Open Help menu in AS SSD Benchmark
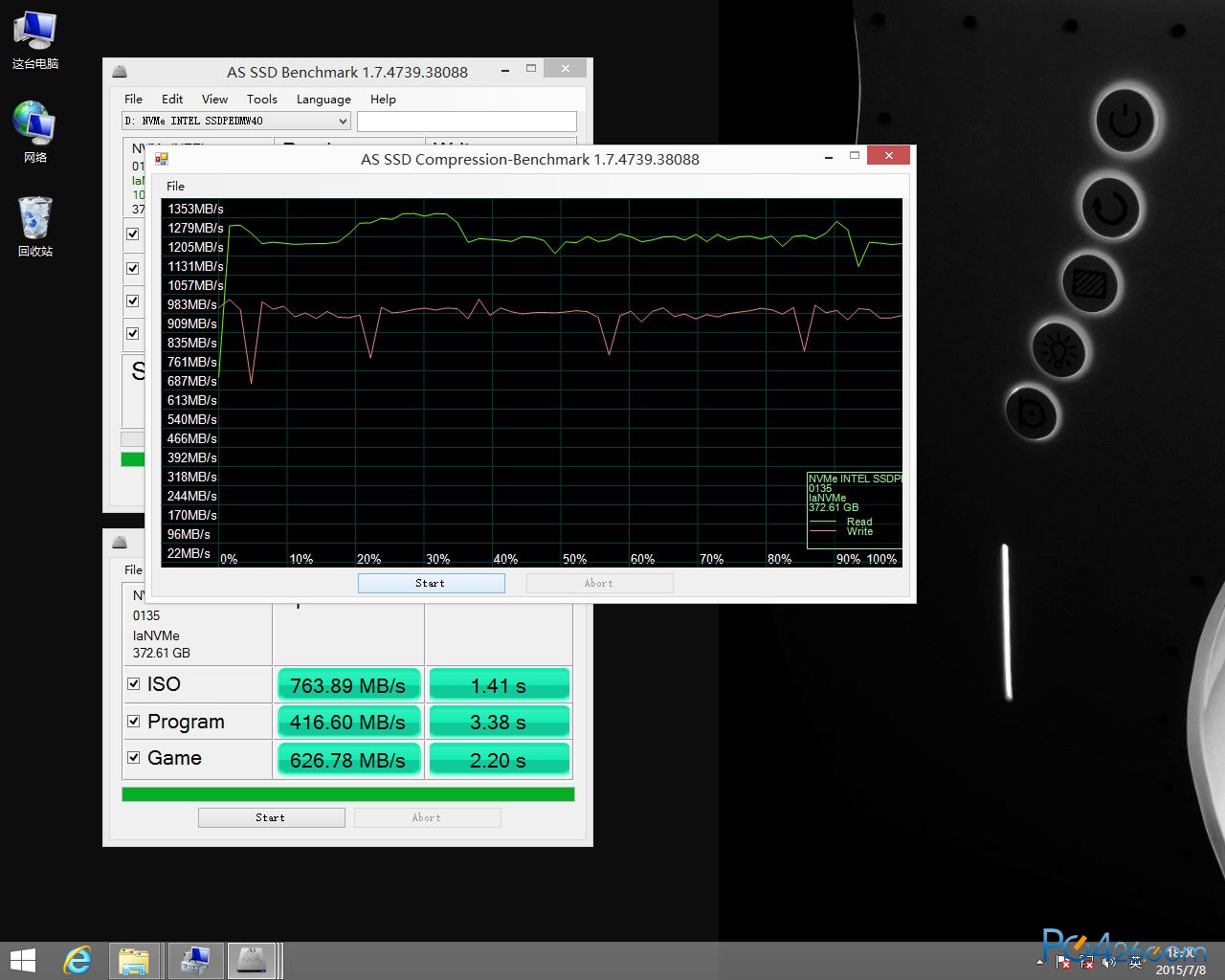Screen dimensions: 1225x980 (x=383, y=99)
